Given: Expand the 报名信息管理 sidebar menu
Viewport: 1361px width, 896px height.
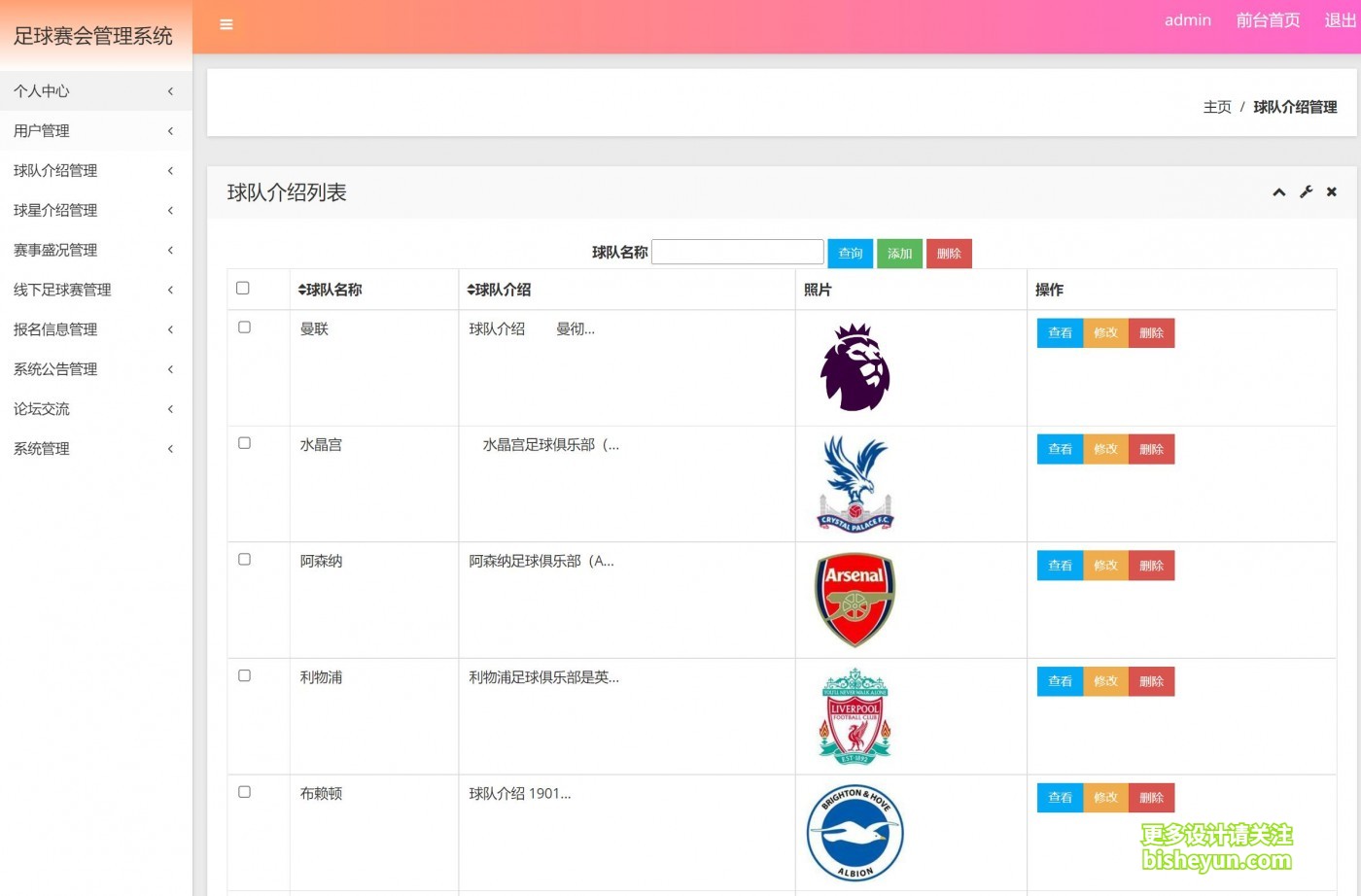Looking at the screenshot, I should (95, 329).
